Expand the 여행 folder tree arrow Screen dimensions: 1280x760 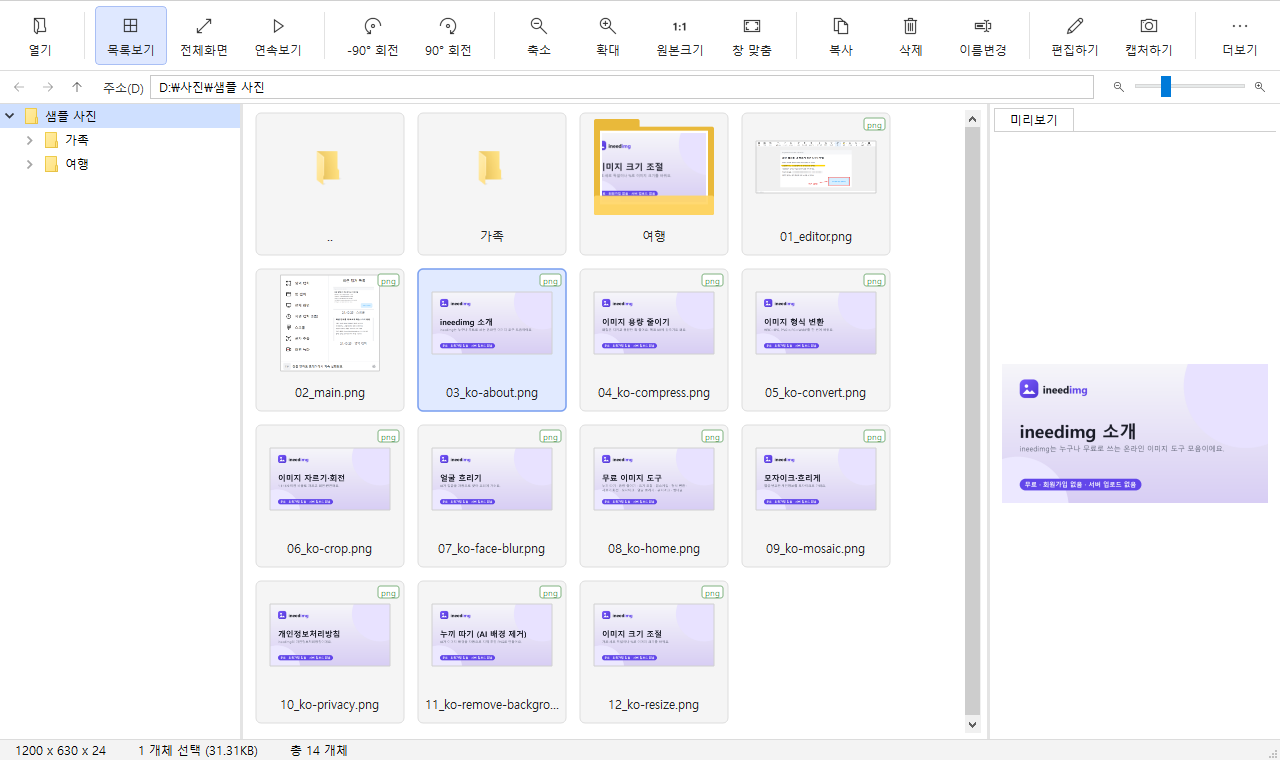(x=30, y=164)
